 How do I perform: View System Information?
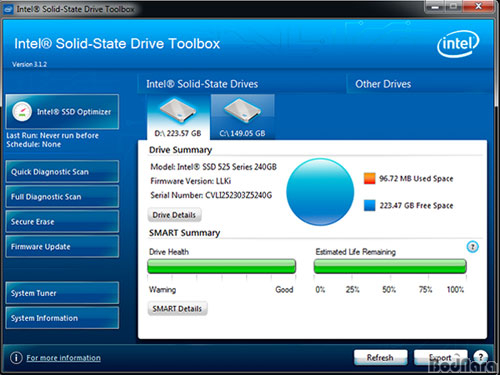click(x=62, y=318)
